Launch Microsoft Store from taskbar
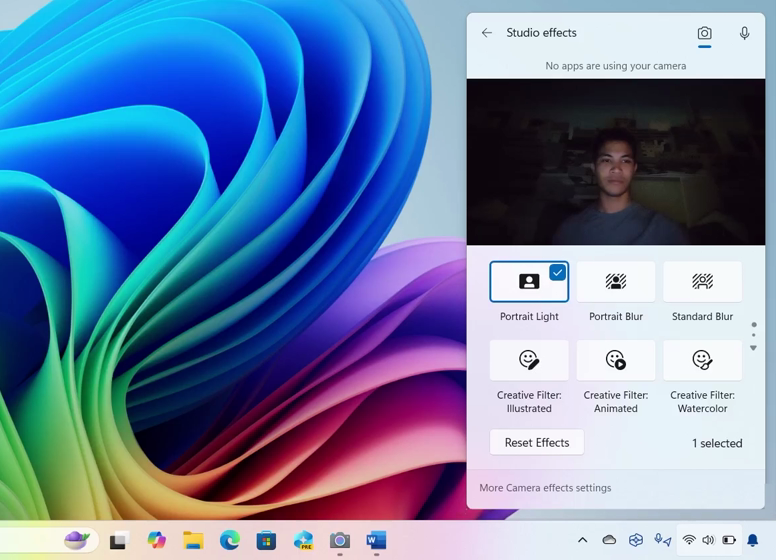This screenshot has height=560, width=776. 266,540
